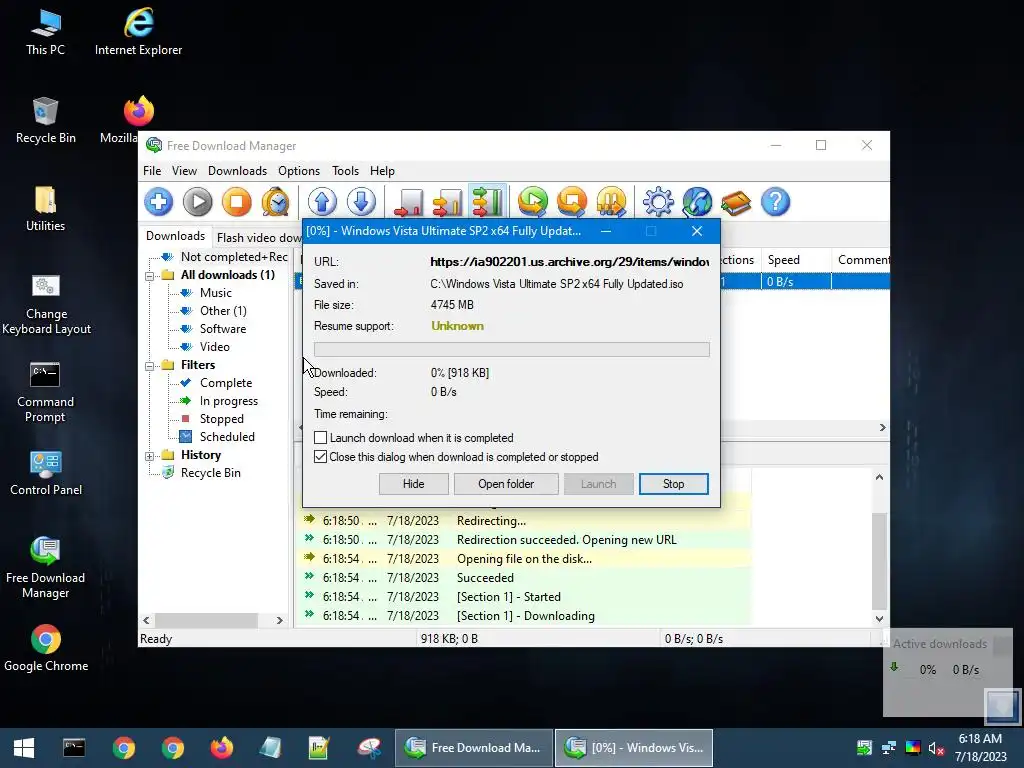The width and height of the screenshot is (1024, 768).
Task: Open Settings via the gear toolbar icon
Action: (658, 202)
